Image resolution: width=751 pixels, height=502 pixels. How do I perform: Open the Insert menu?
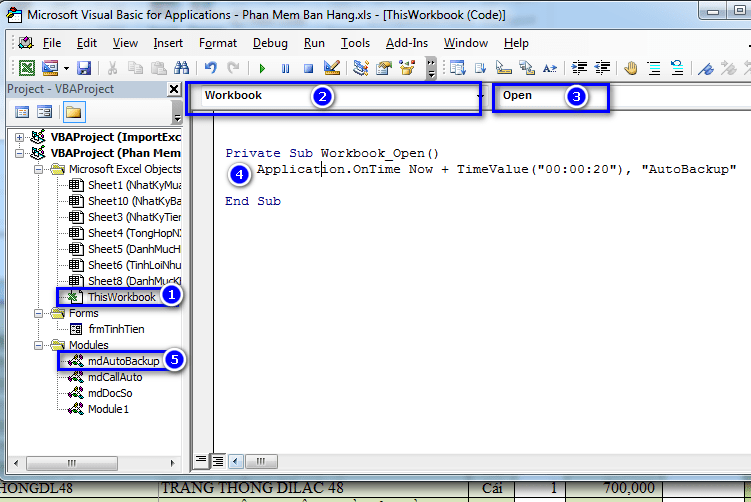tap(168, 43)
